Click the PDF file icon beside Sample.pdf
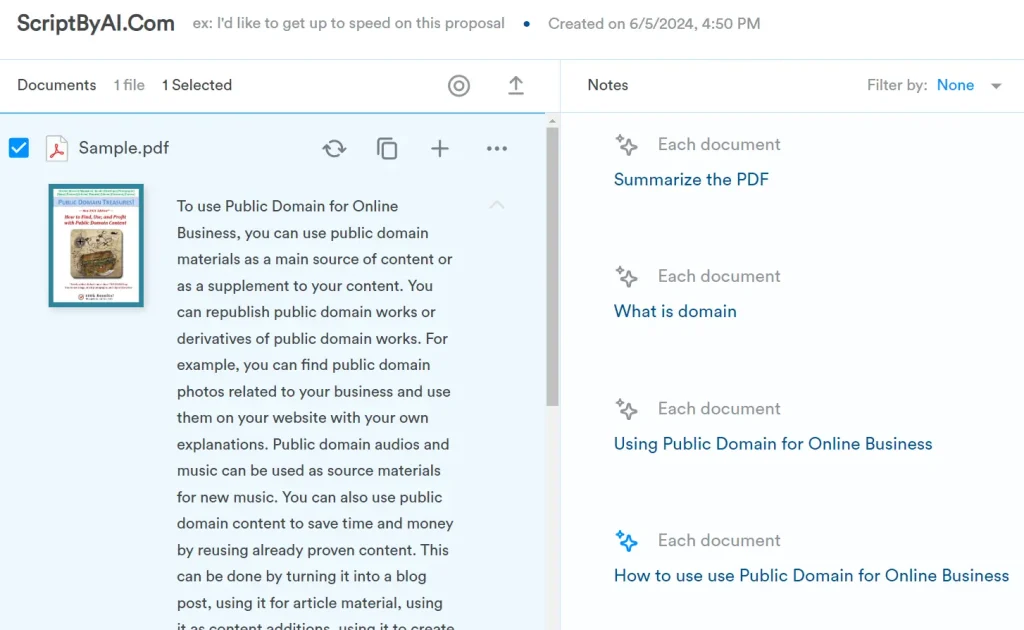 tap(57, 148)
